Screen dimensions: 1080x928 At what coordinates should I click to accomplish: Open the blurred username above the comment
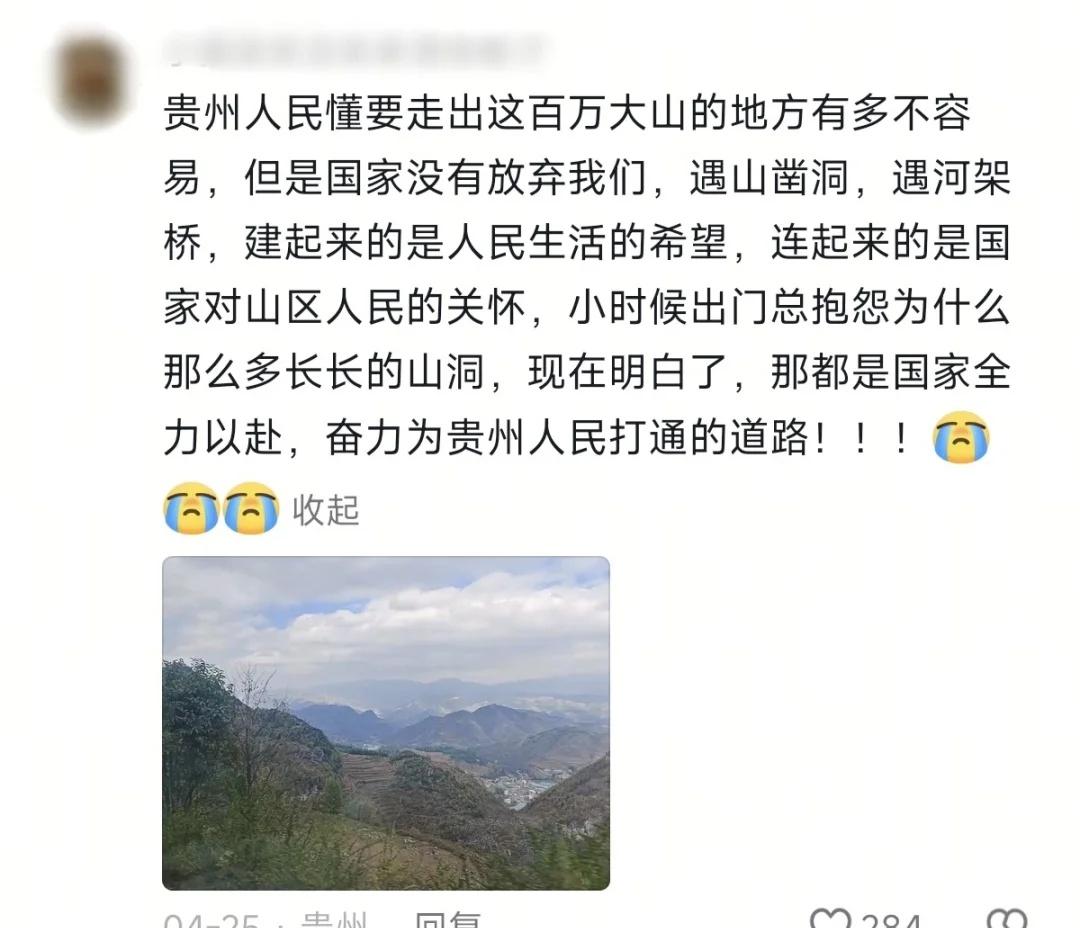click(353, 50)
